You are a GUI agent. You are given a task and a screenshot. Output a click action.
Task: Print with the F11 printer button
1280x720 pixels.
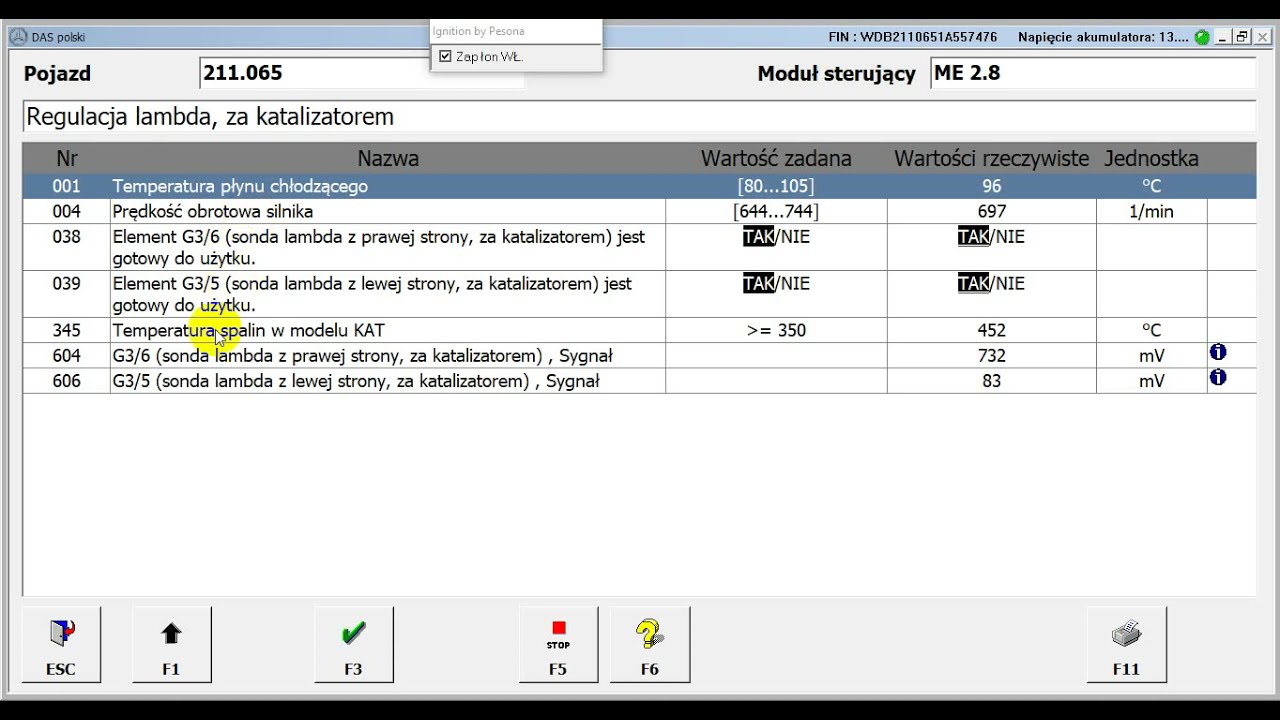pyautogui.click(x=1126, y=644)
